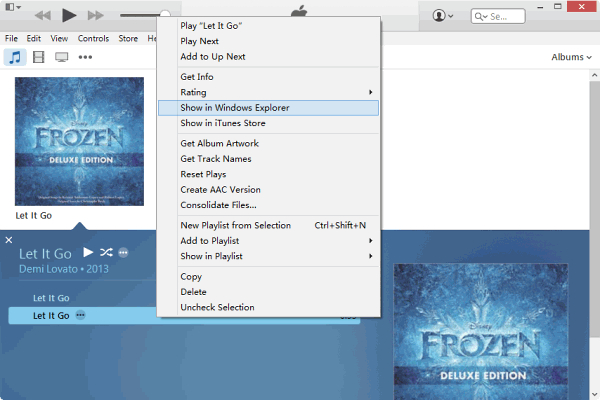
Task: Adjust the volume slider knob
Action: point(163,16)
